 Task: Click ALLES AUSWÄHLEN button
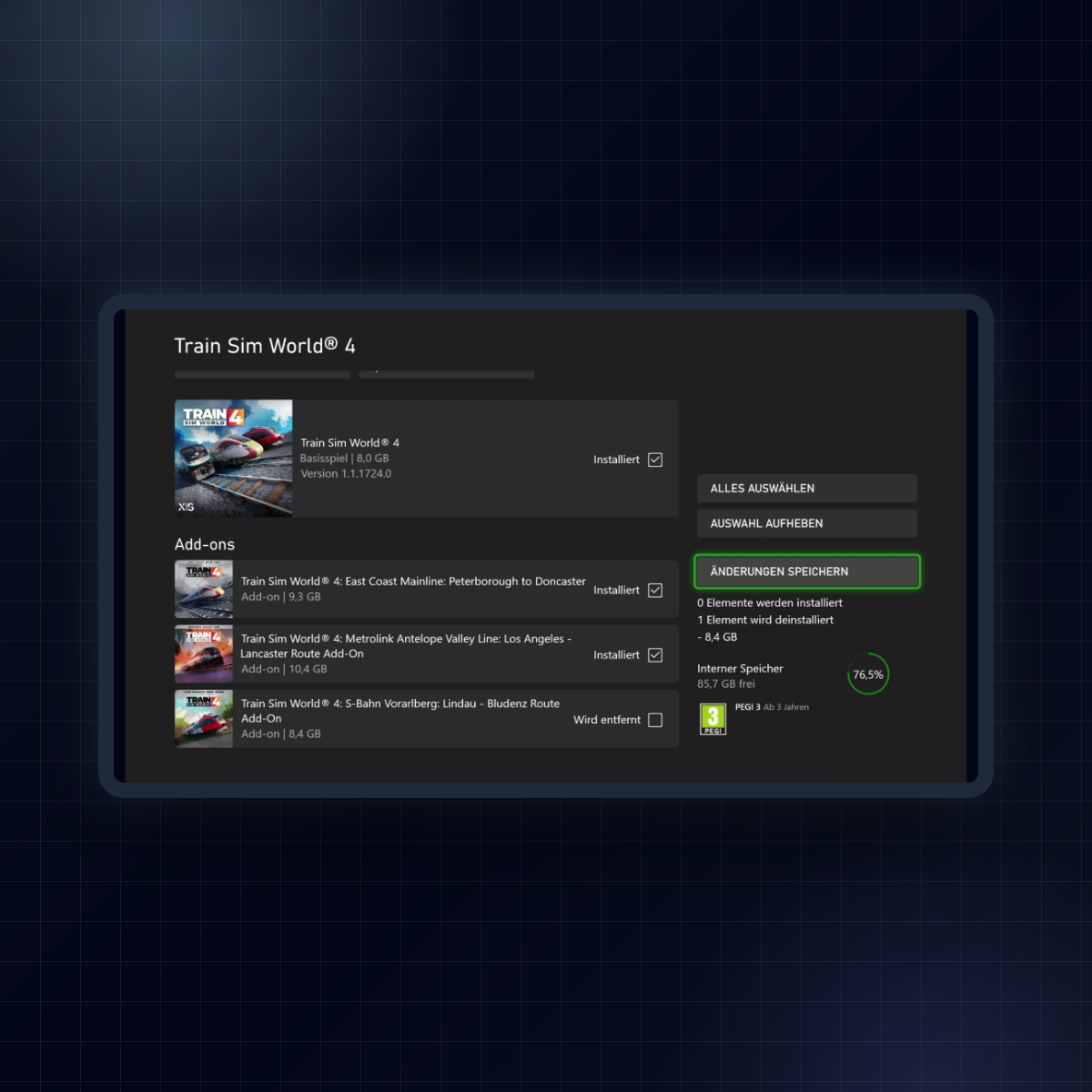pos(807,489)
